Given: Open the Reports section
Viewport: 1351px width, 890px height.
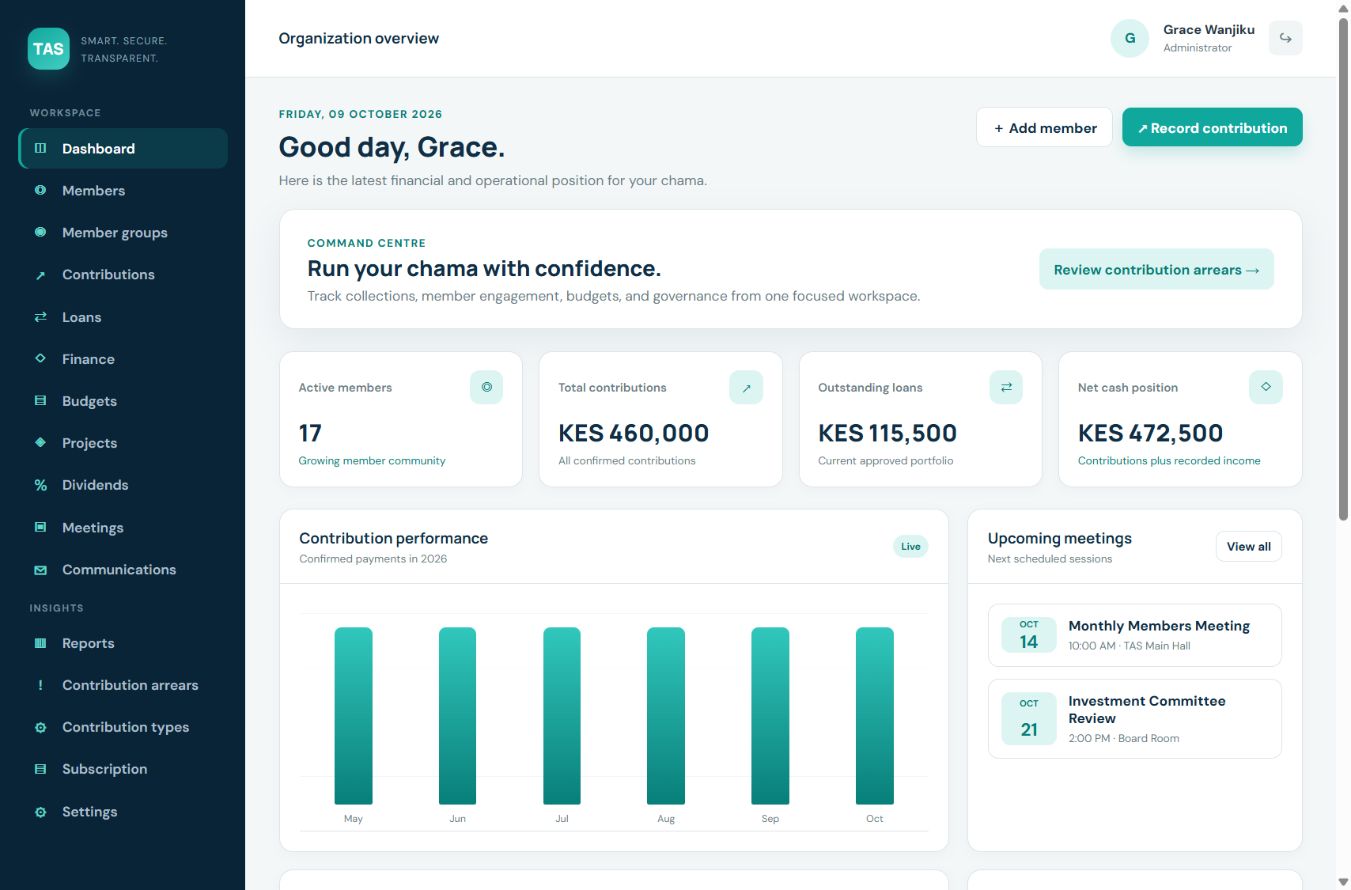Looking at the screenshot, I should (123, 643).
